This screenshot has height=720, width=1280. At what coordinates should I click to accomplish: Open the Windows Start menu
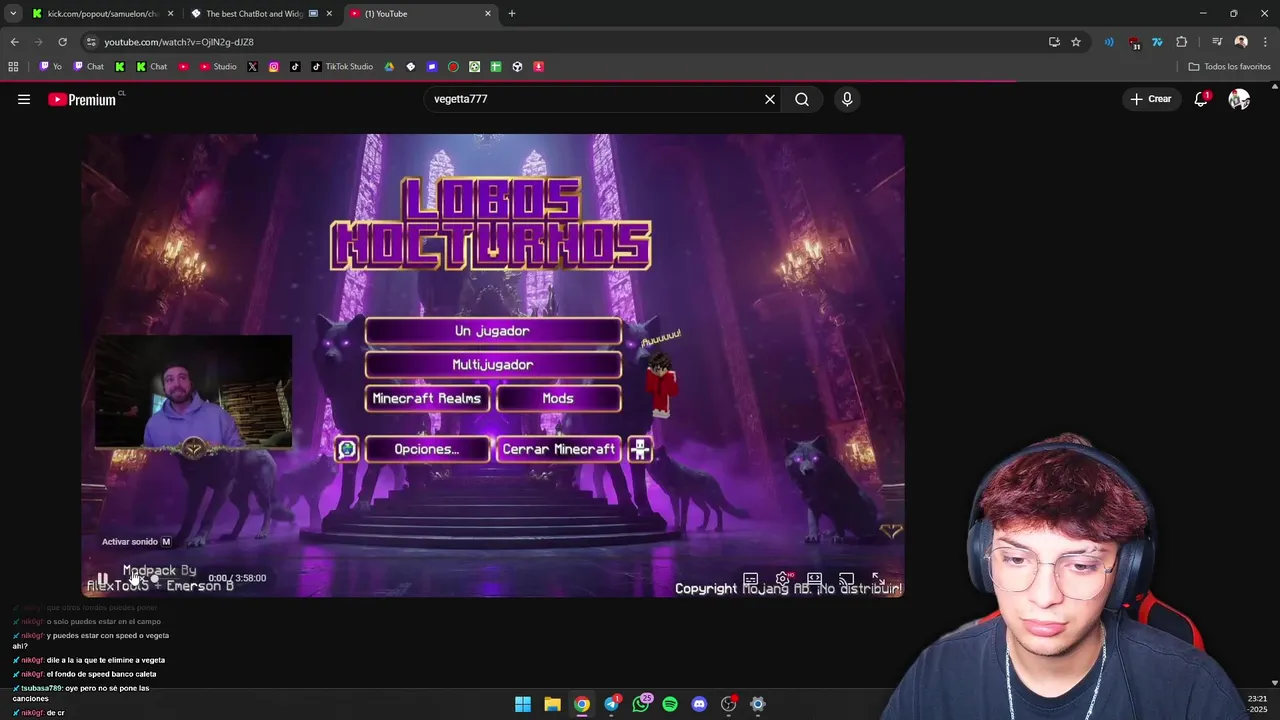pyautogui.click(x=523, y=704)
